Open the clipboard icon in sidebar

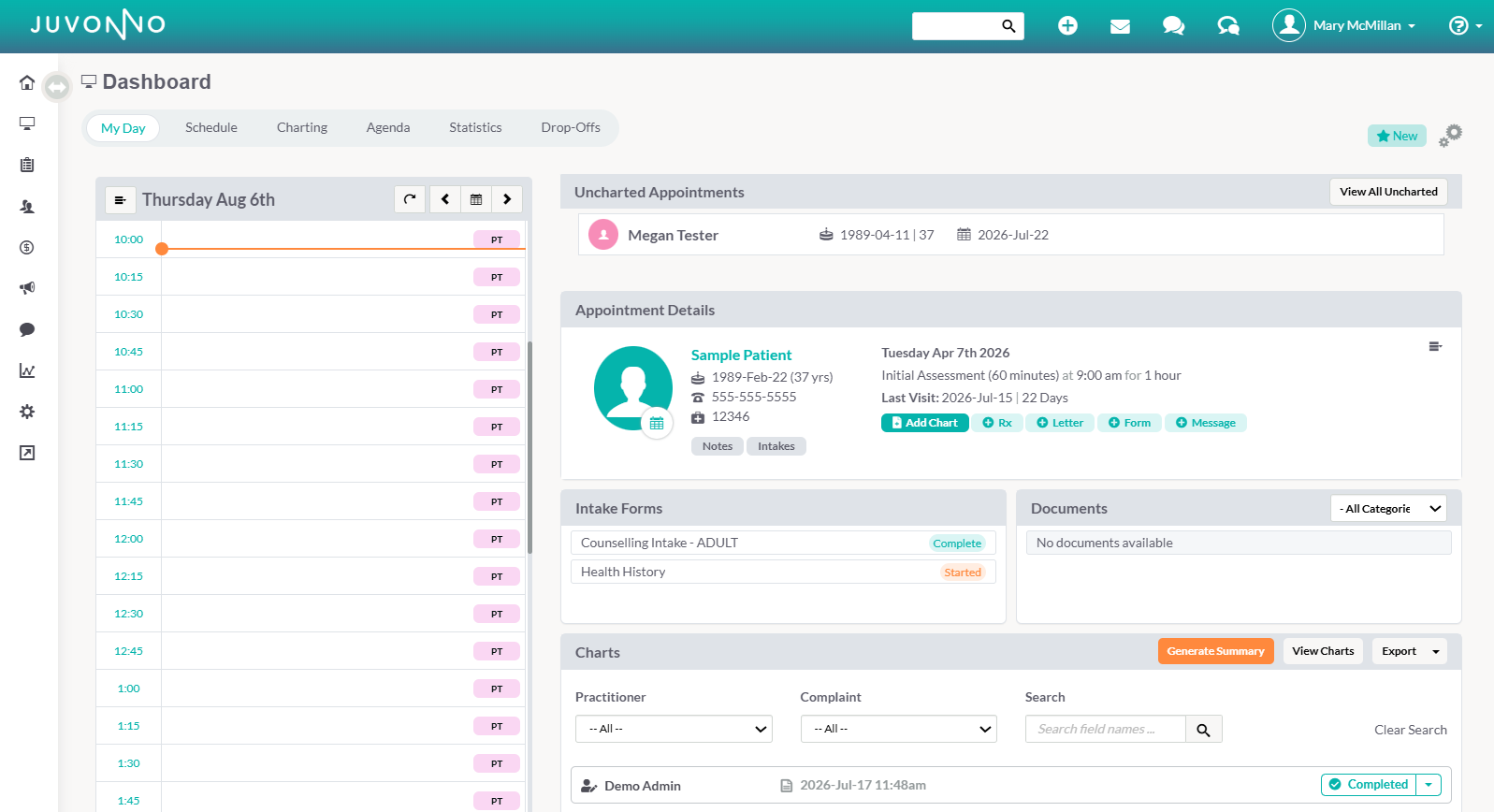tap(27, 165)
